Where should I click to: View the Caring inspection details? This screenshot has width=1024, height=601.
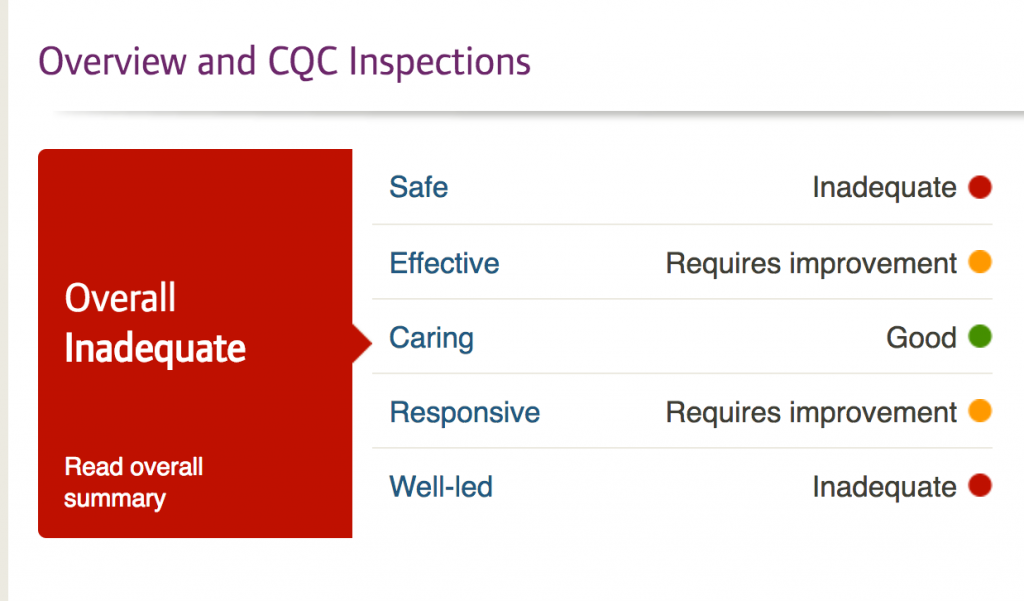[431, 338]
